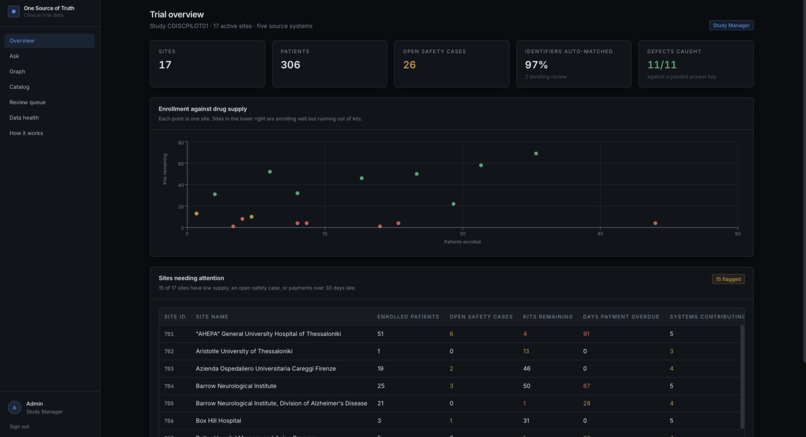
Task: Click the Trial overview page title
Action: click(177, 14)
